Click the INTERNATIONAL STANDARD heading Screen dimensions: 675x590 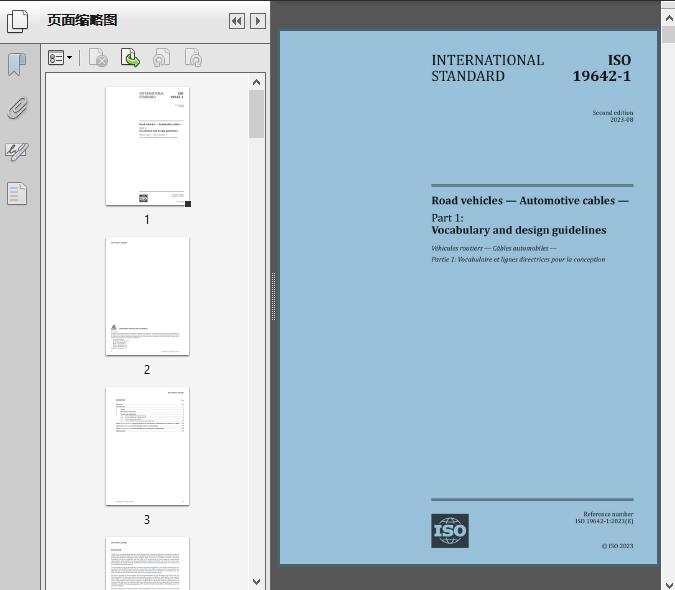coord(488,68)
